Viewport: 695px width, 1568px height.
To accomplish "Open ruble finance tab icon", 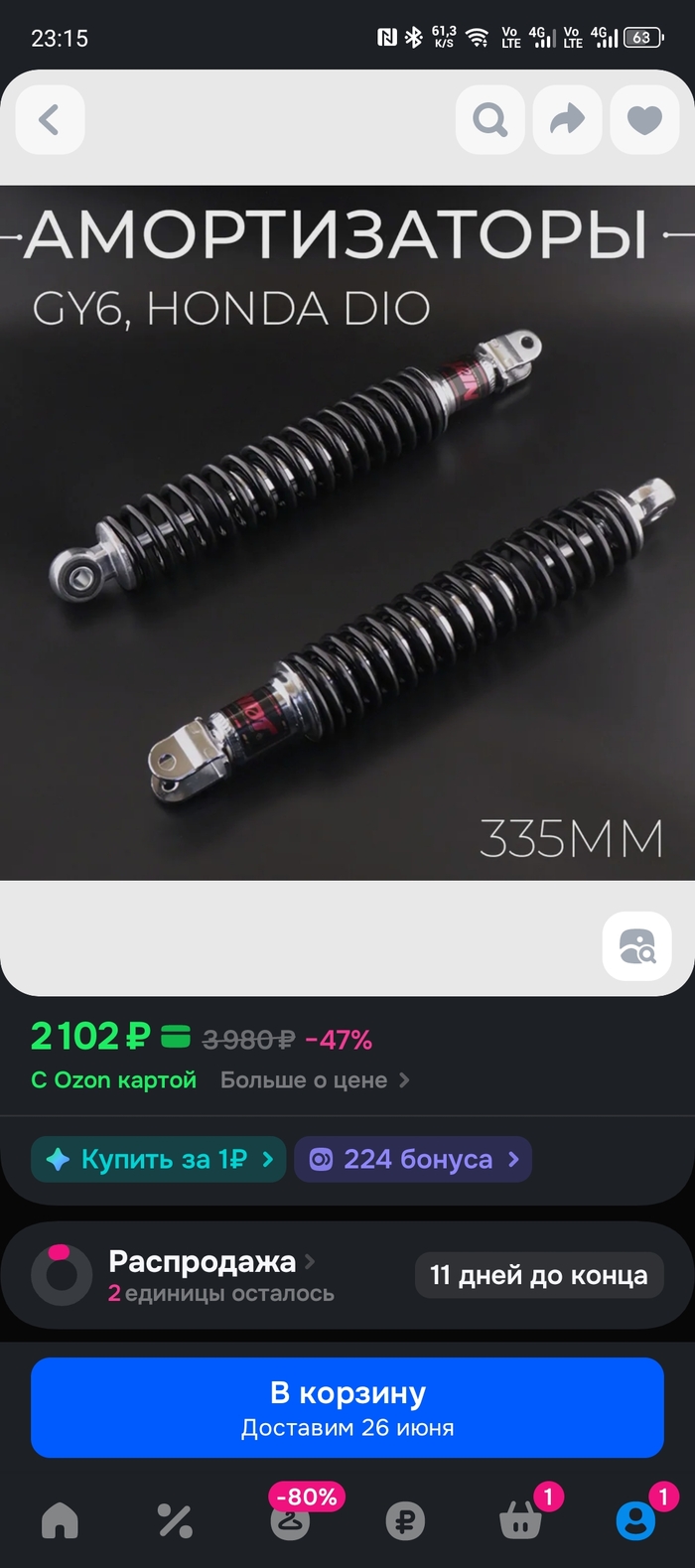I will coord(405,1520).
